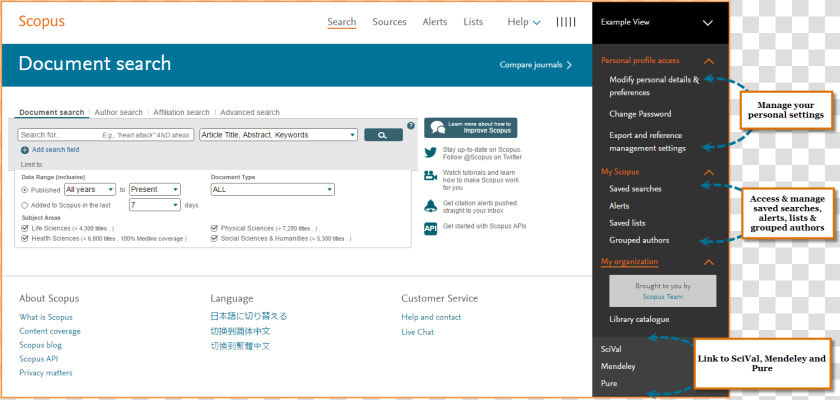The image size is (840, 400).
Task: Open the All years dropdown
Action: 89,190
